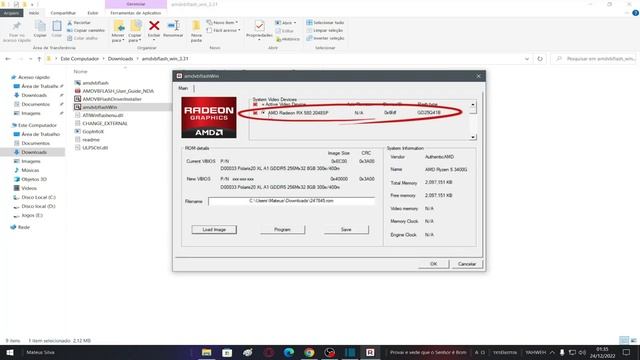
Task: Open Google Chrome from the taskbar
Action: pyautogui.click(x=309, y=352)
